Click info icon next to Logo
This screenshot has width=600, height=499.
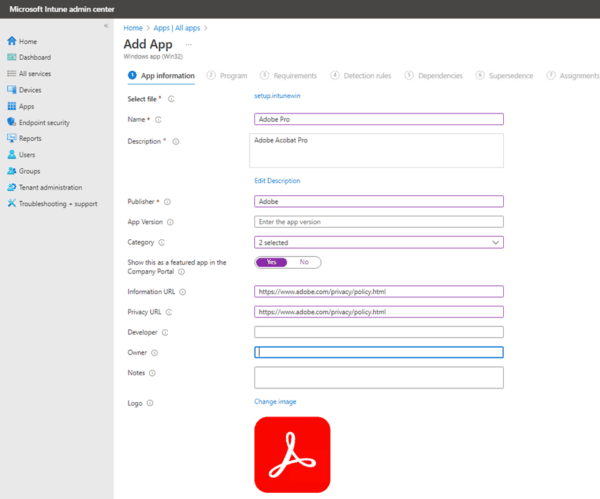(150, 403)
